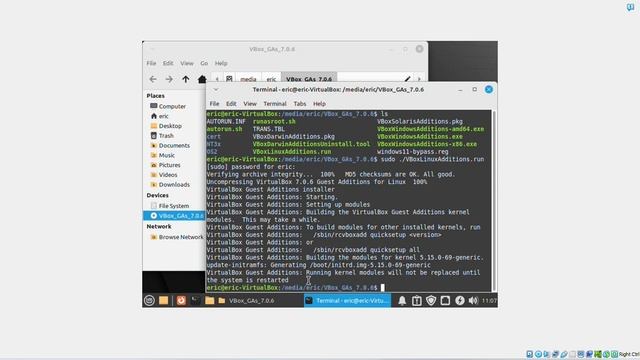Click the right path-scroll arrow in location bar
This screenshot has width=640, height=360.
(x=419, y=79)
